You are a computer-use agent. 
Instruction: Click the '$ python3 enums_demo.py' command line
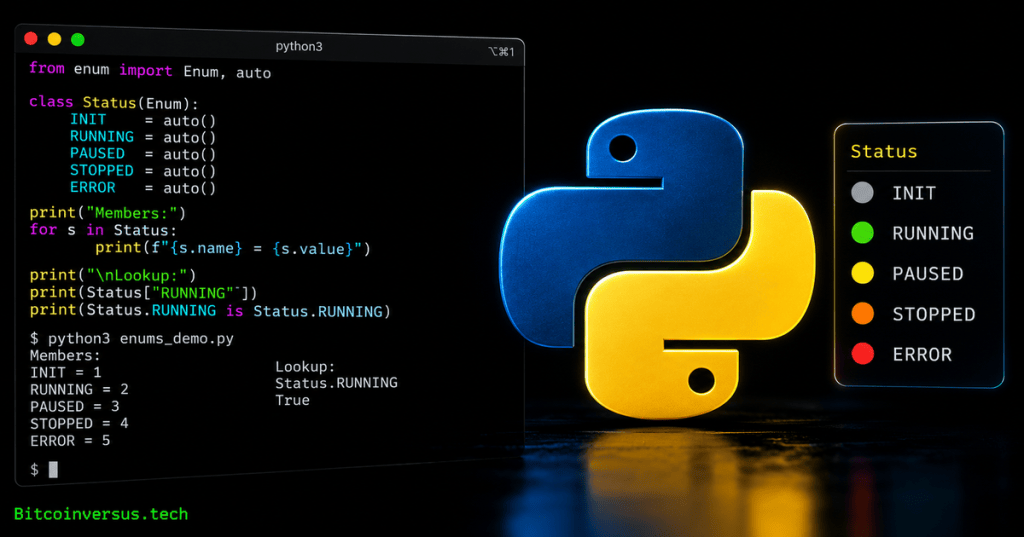pyautogui.click(x=132, y=338)
